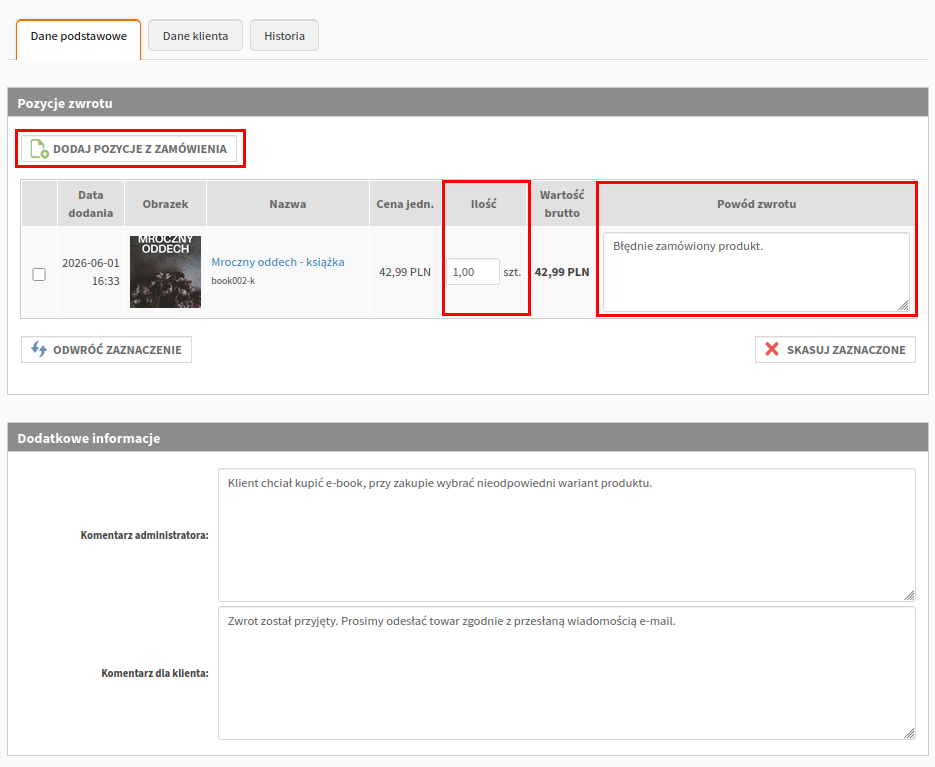
Task: Click the Komentarz administratora label
Action: (x=144, y=535)
